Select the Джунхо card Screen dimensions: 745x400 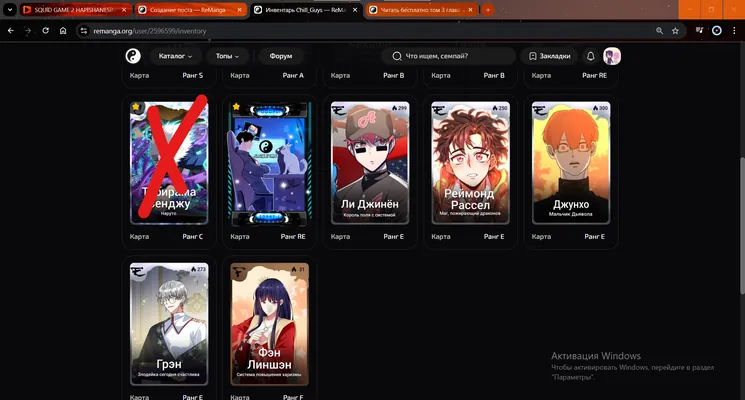point(571,162)
